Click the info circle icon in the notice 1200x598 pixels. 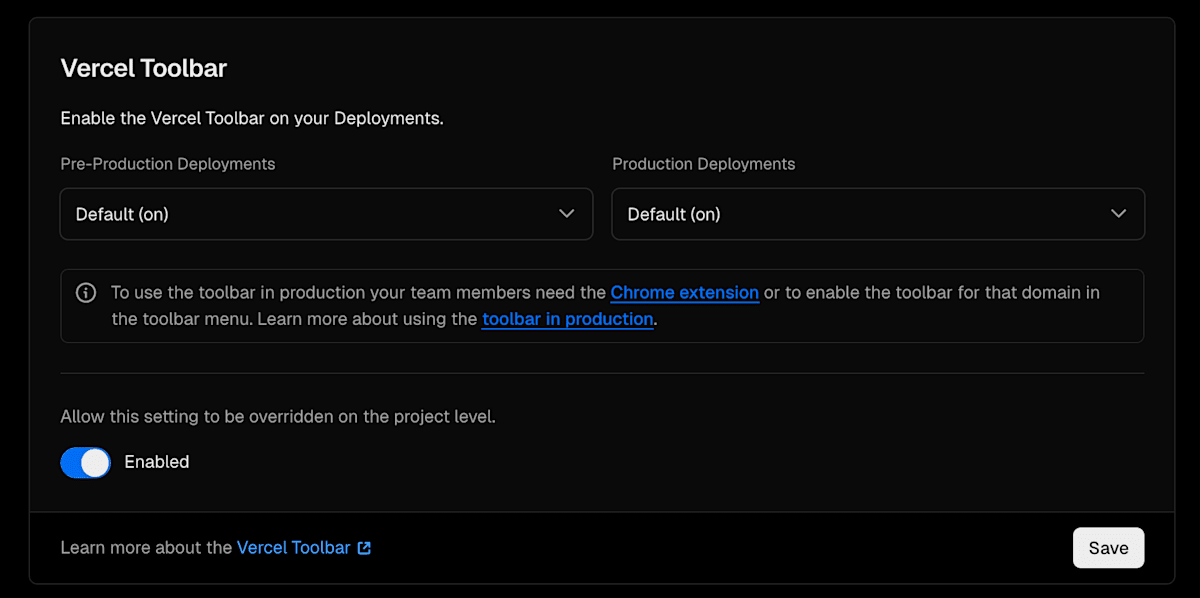(x=87, y=293)
